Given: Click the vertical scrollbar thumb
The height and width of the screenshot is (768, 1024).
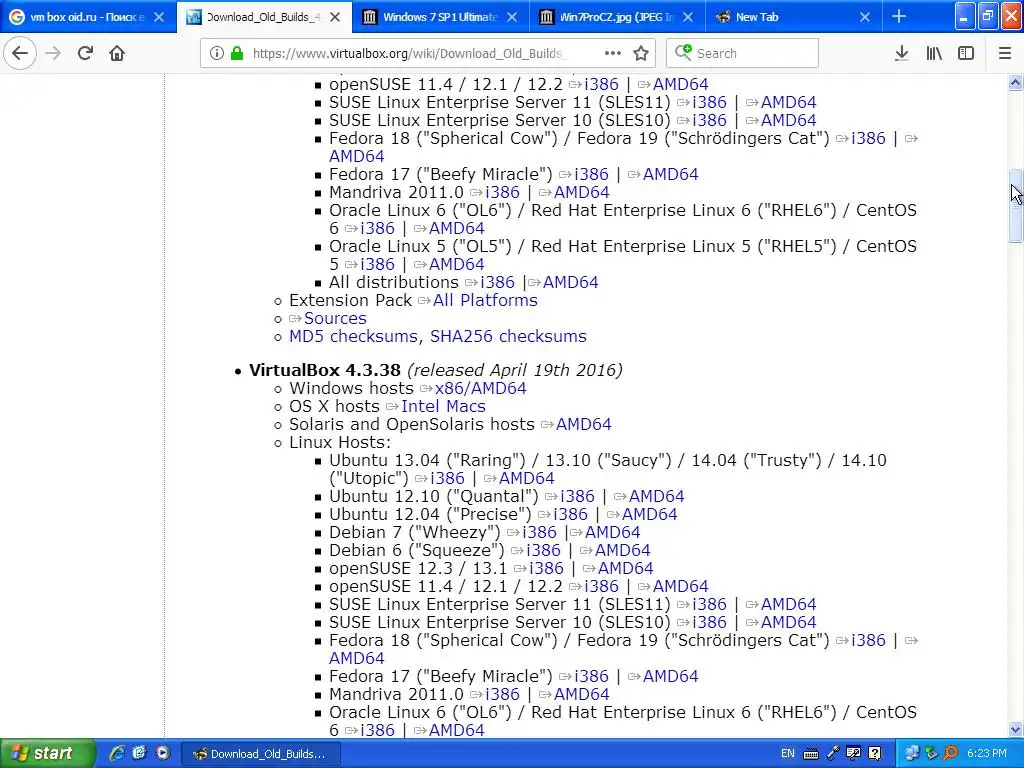Looking at the screenshot, I should (x=1015, y=206).
